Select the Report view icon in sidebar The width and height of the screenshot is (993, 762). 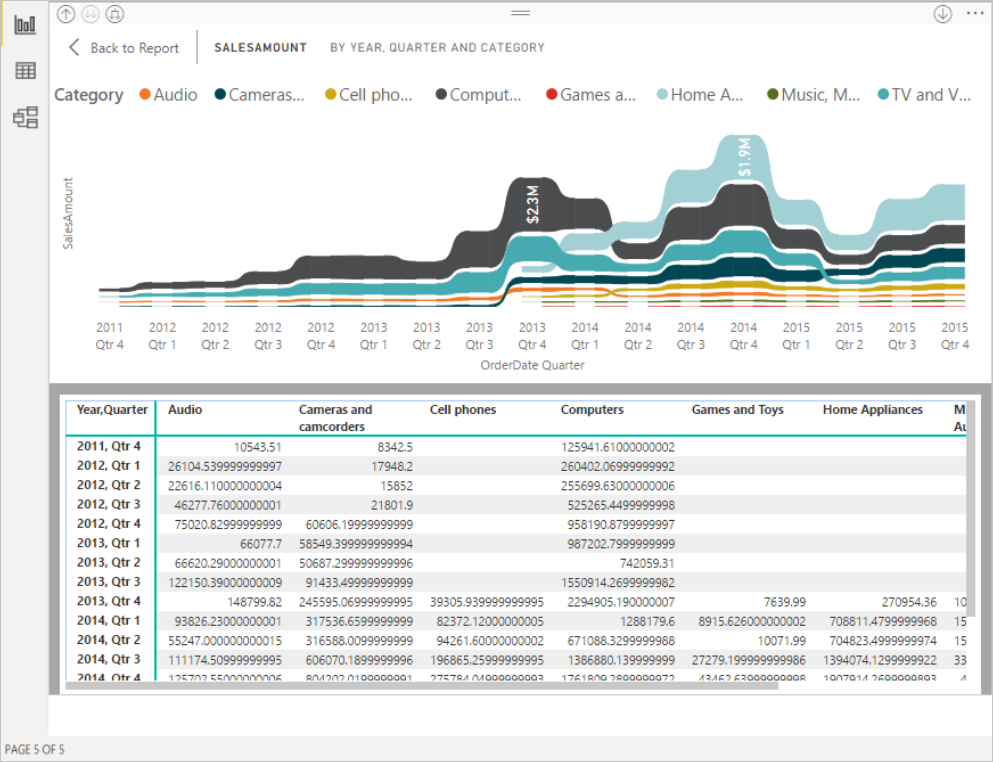[x=25, y=24]
